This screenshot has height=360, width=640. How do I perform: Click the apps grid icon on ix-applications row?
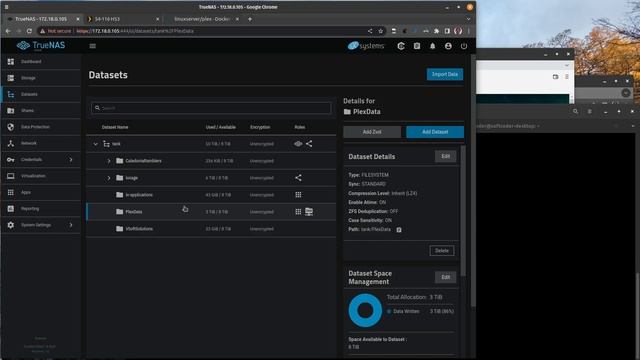pyautogui.click(x=298, y=195)
